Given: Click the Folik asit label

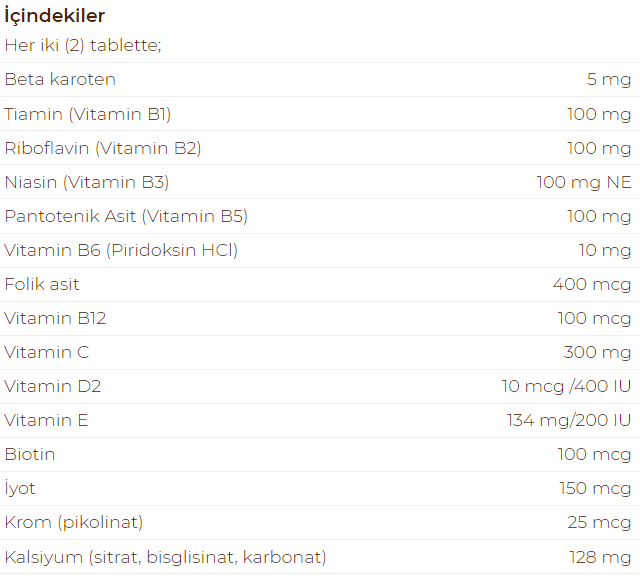Looking at the screenshot, I should (42, 284).
